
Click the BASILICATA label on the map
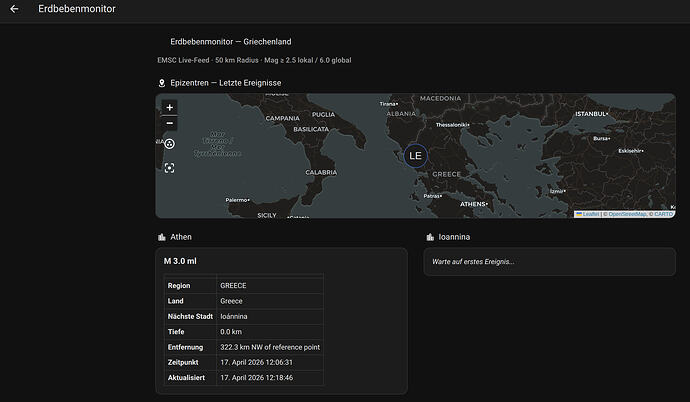pyautogui.click(x=311, y=129)
